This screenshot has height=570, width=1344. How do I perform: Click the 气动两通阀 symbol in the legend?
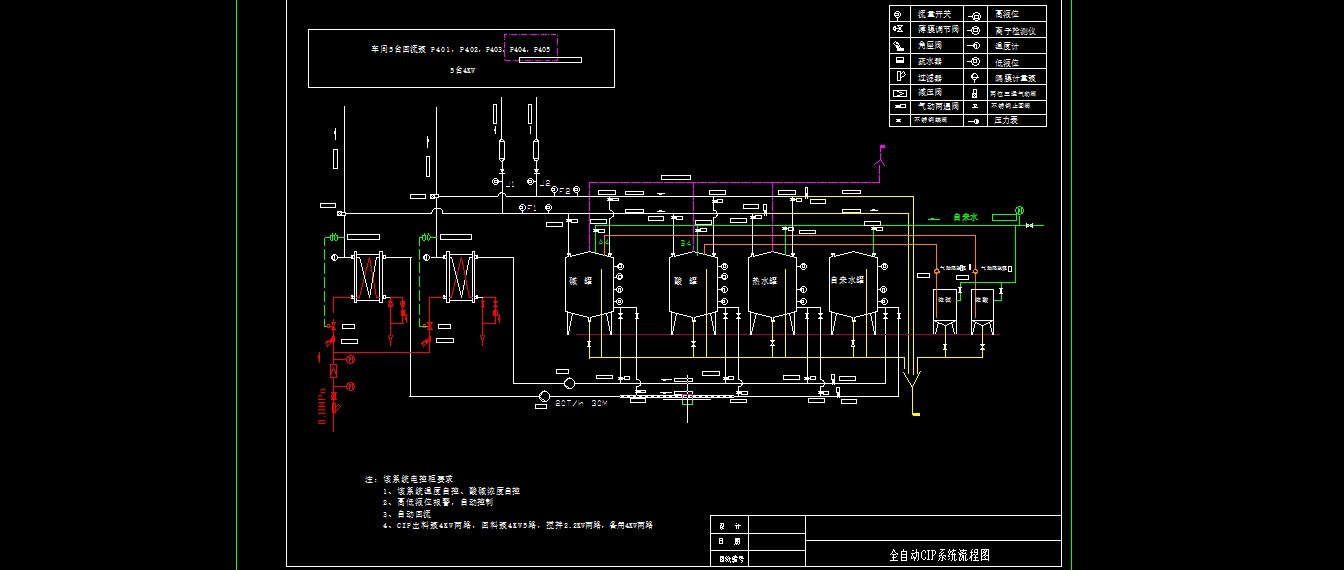coord(900,106)
